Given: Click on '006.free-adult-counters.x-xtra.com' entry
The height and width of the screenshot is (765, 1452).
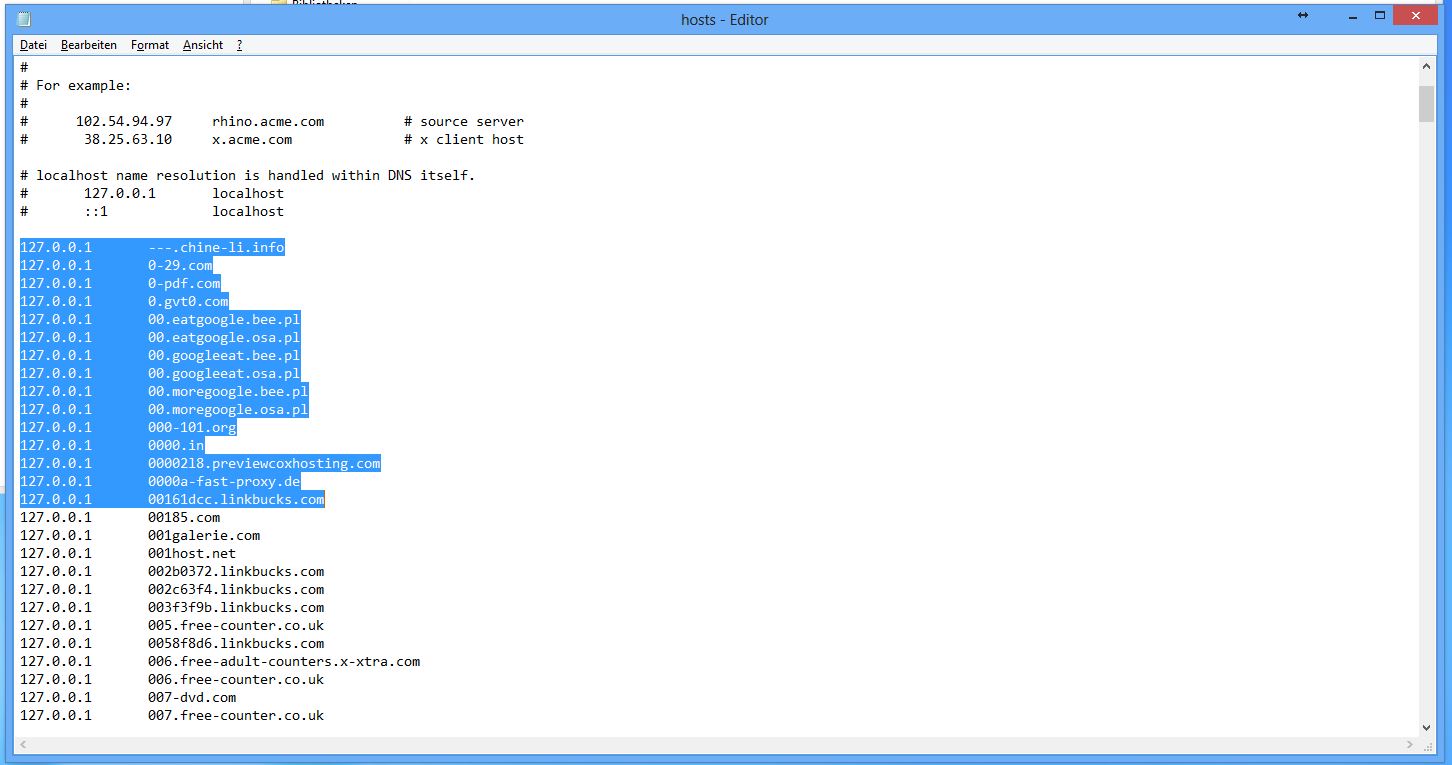Looking at the screenshot, I should (x=284, y=661).
